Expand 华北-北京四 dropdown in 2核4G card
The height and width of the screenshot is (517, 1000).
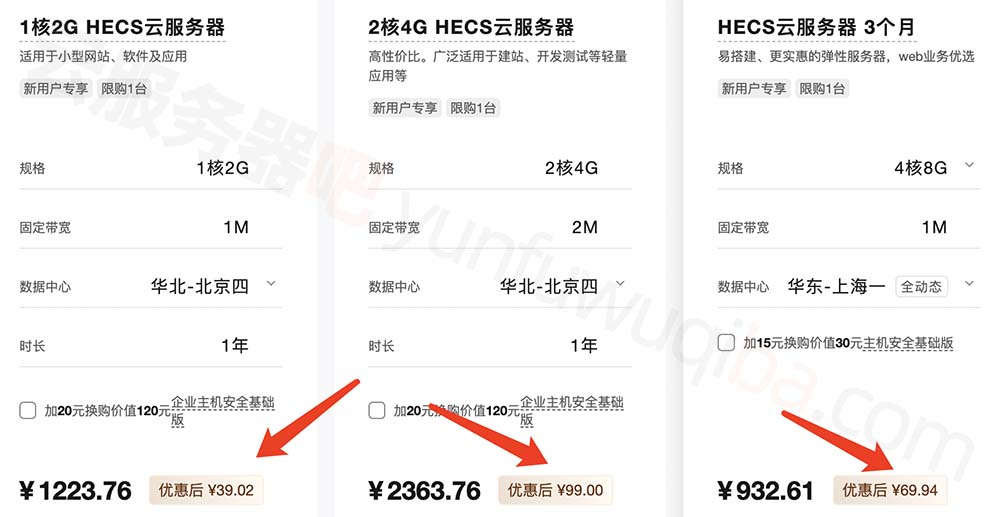pos(620,284)
